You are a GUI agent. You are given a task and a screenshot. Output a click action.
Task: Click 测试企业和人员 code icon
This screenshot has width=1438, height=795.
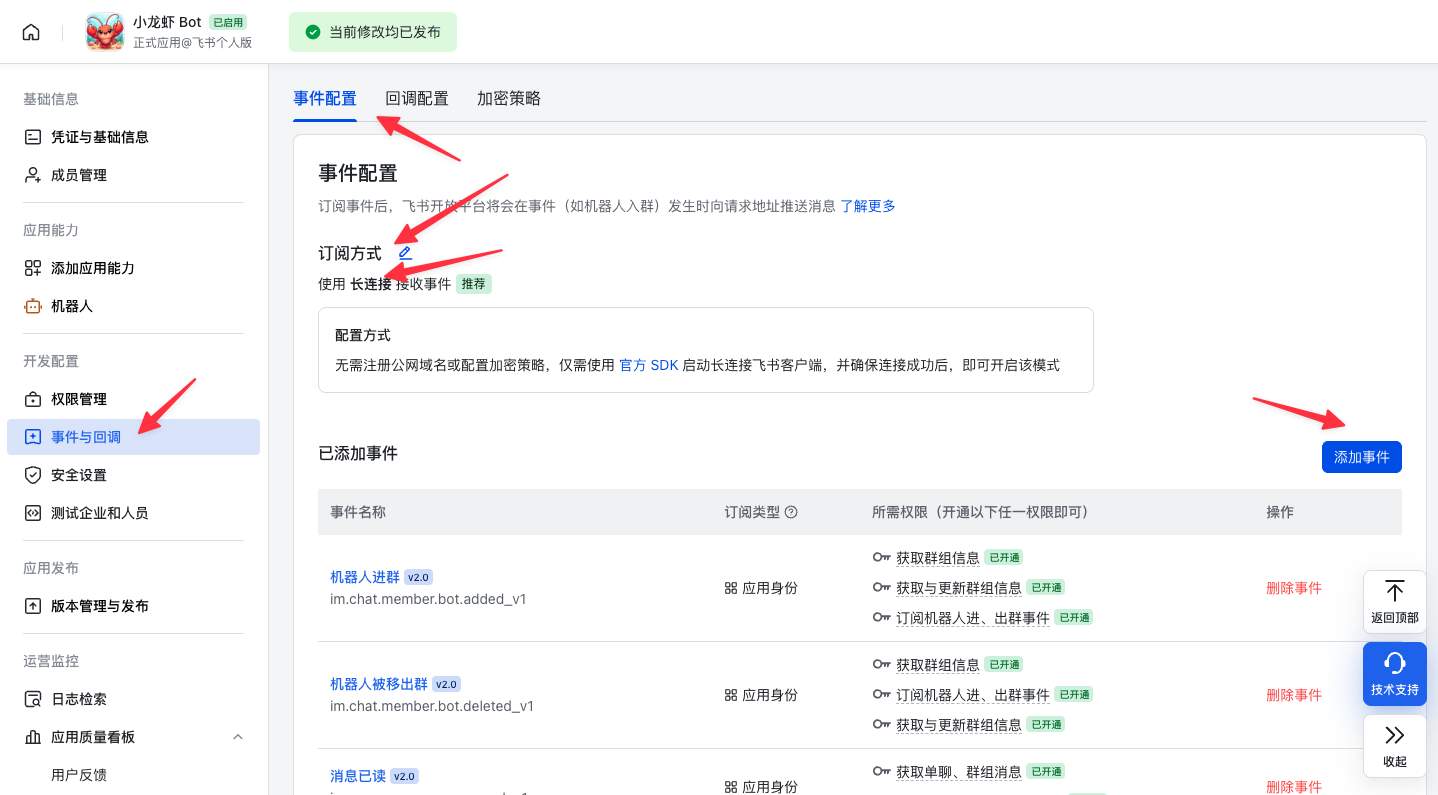[33, 513]
